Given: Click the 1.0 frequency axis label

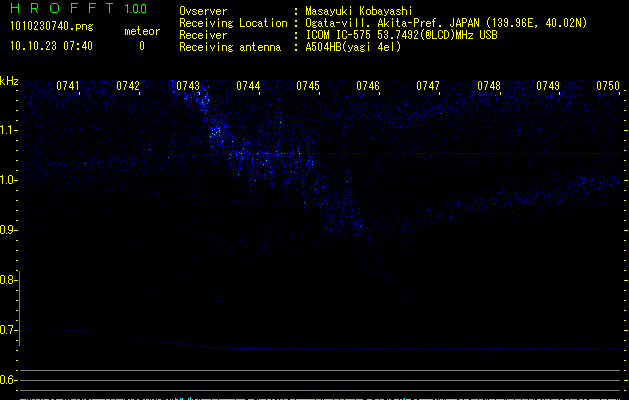Looking at the screenshot, I should 8,180.
